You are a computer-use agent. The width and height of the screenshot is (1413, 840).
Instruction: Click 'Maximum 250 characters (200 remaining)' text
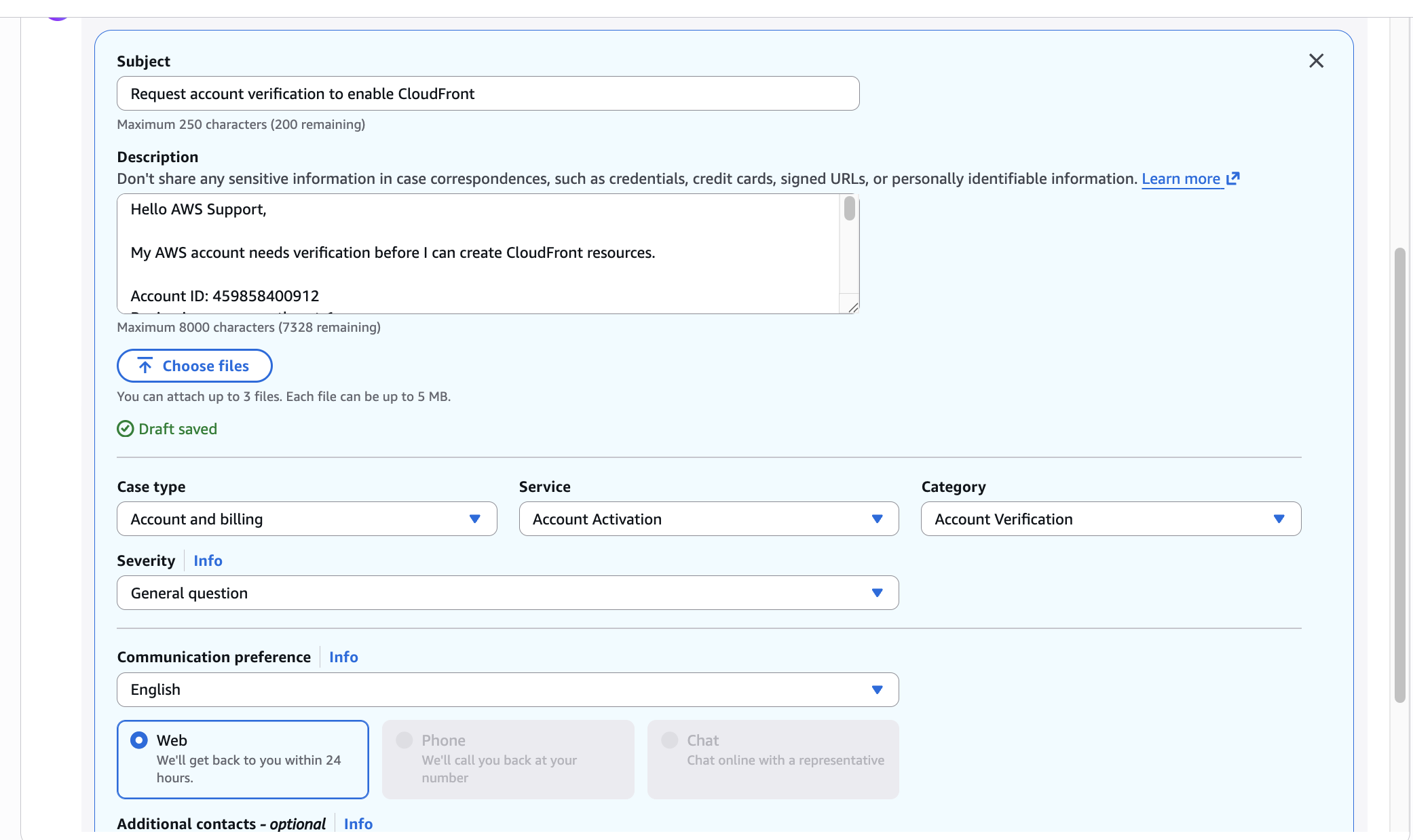click(241, 124)
